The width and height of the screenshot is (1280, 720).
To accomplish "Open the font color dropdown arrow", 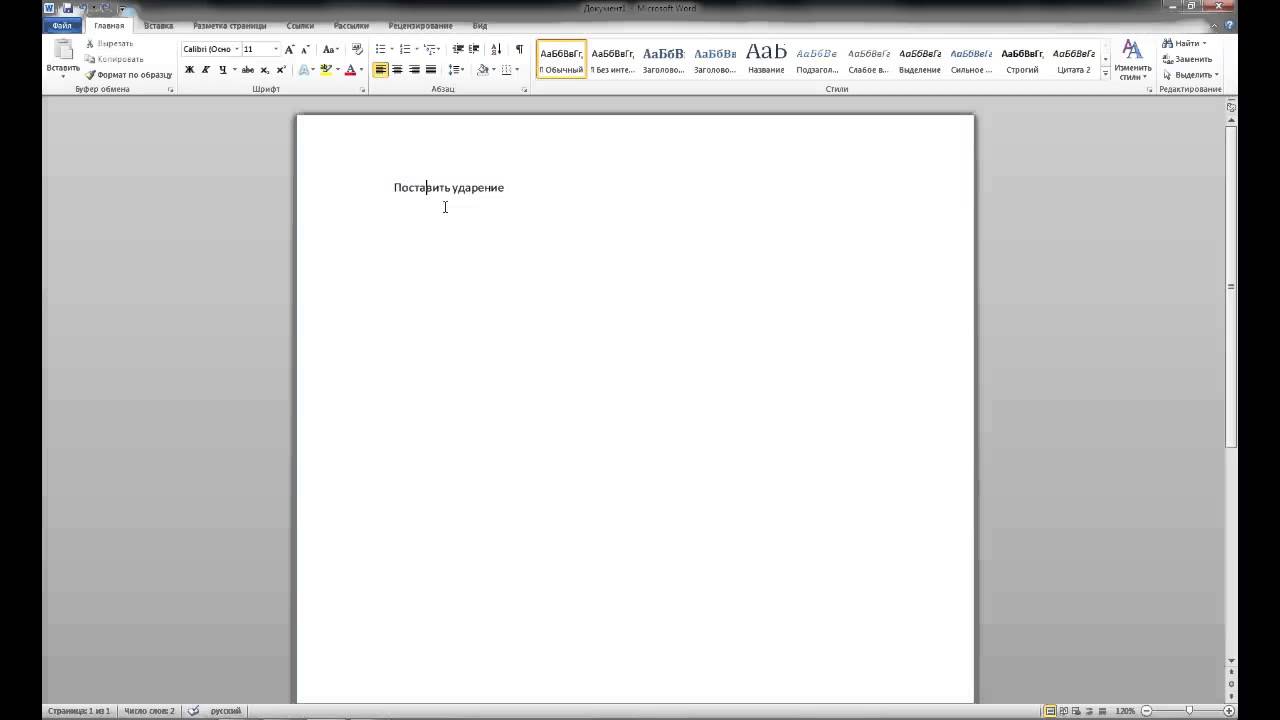I will (361, 70).
